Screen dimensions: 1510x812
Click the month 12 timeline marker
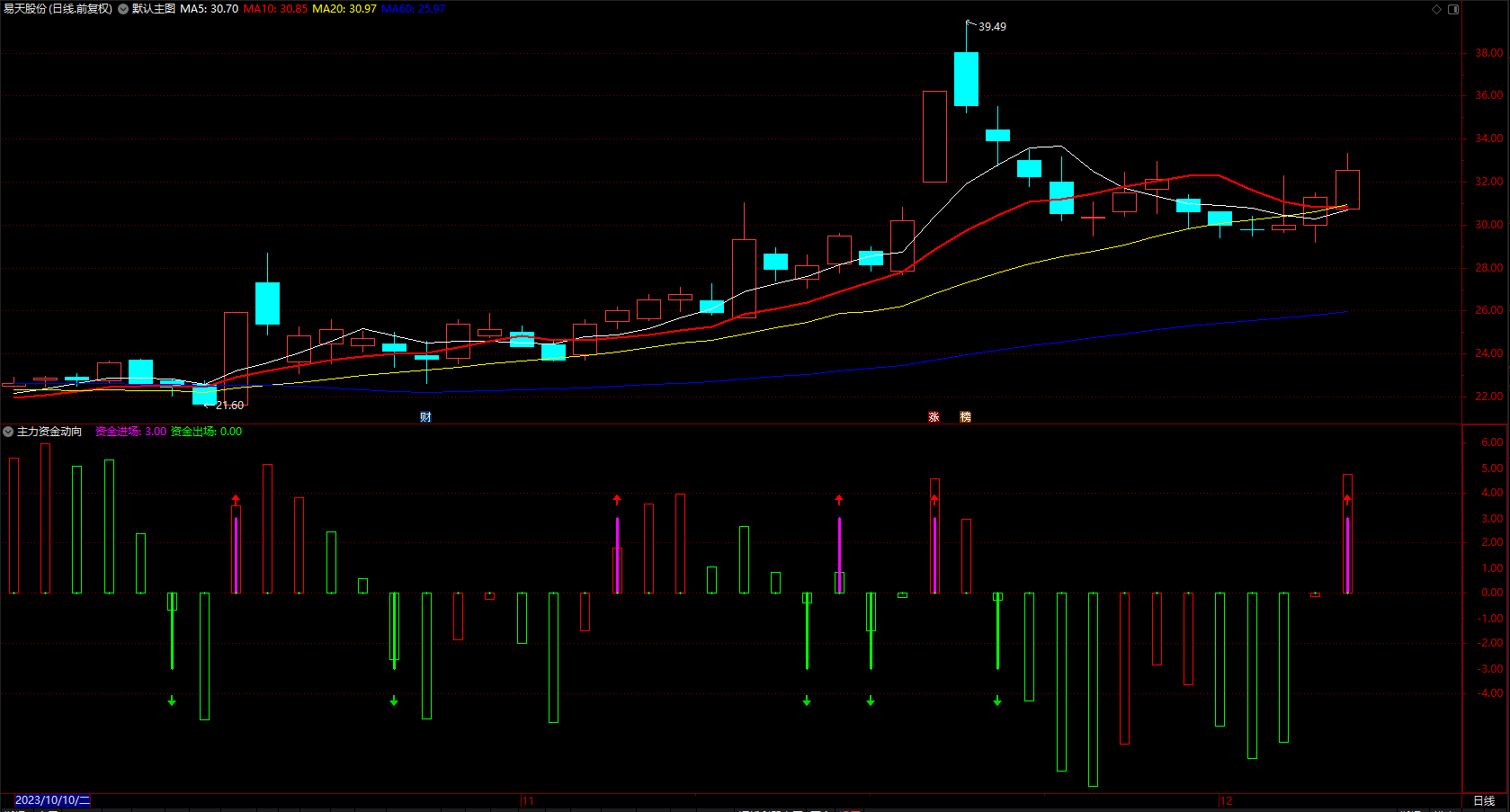pyautogui.click(x=1226, y=800)
